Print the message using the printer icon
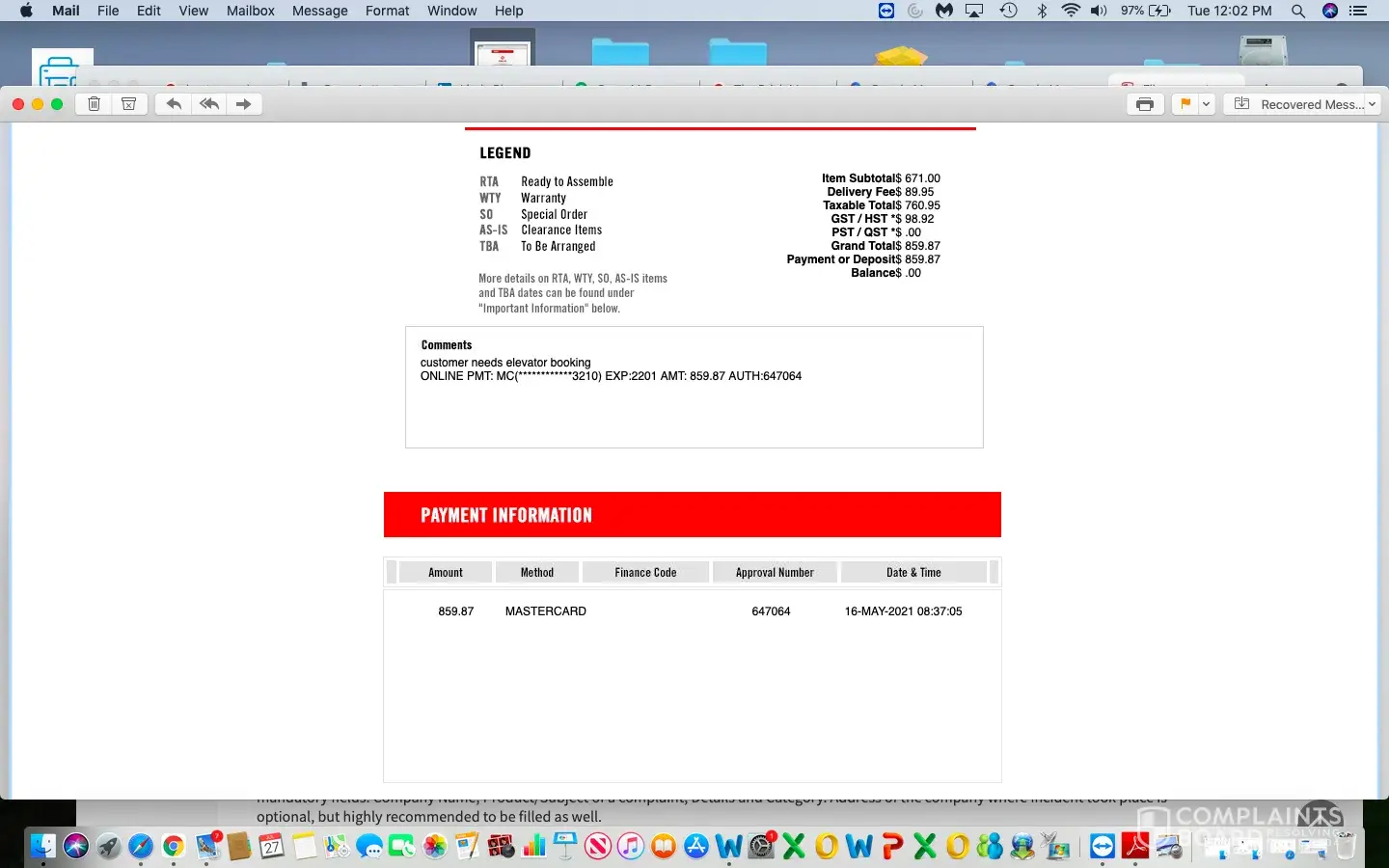 tap(1145, 104)
